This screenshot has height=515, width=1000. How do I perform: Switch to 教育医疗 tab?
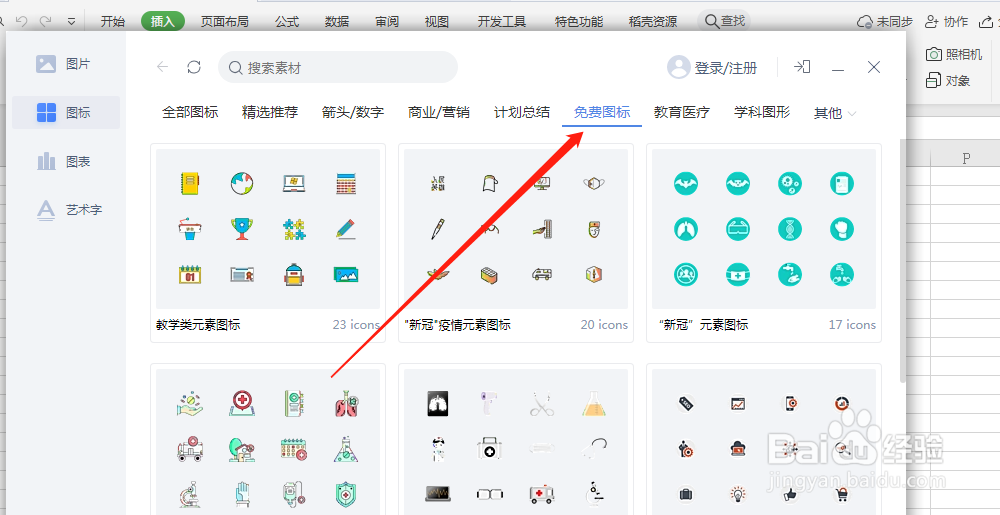pyautogui.click(x=682, y=112)
